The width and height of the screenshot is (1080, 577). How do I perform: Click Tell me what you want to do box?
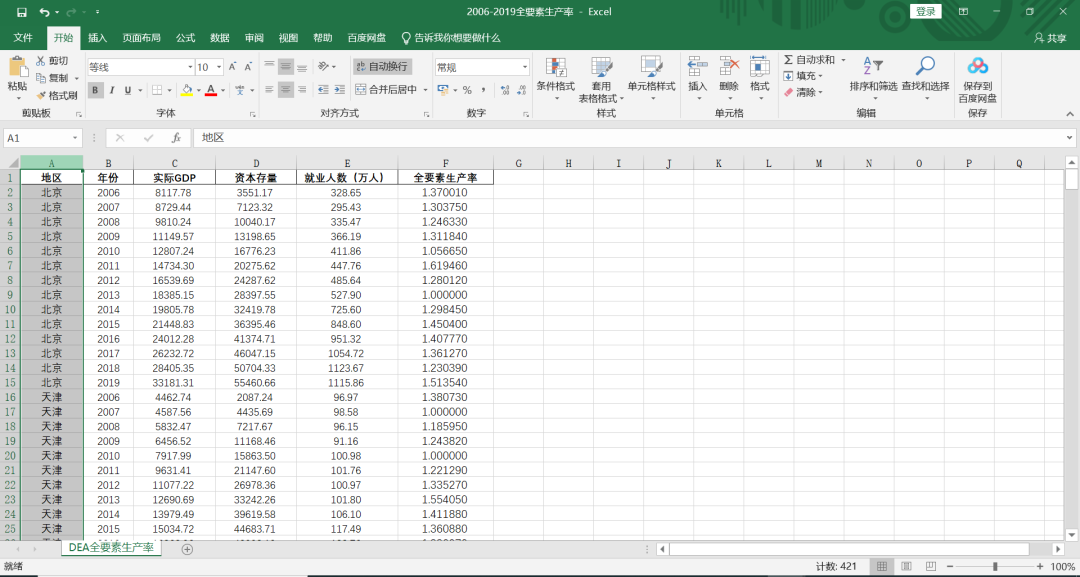451,38
